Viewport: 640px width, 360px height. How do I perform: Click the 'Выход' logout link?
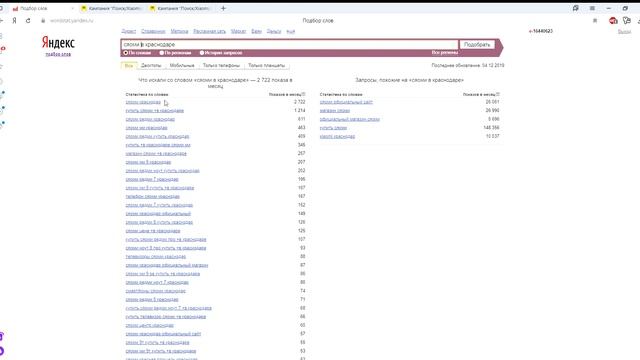624,31
